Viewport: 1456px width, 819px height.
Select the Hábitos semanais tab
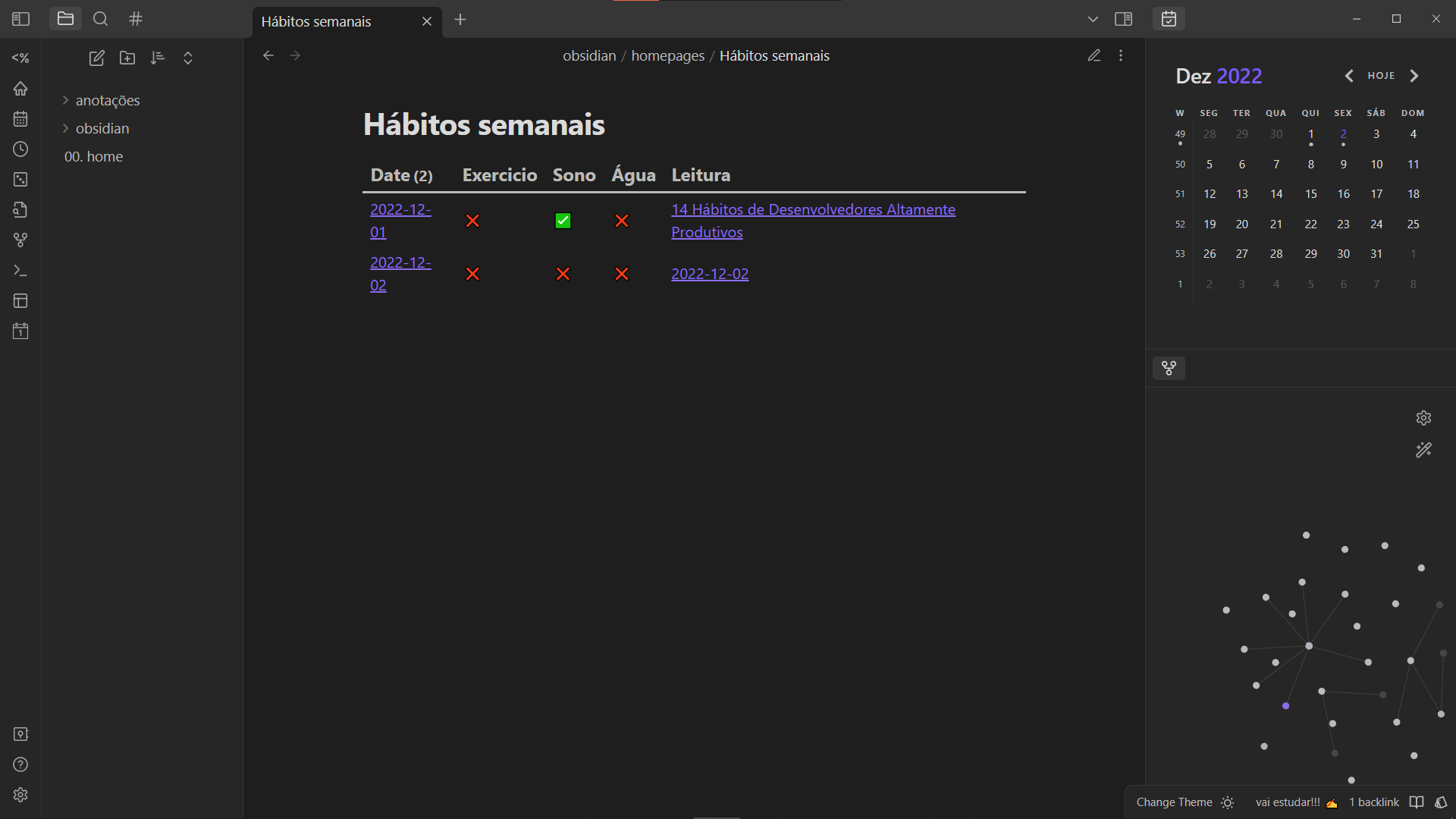316,21
